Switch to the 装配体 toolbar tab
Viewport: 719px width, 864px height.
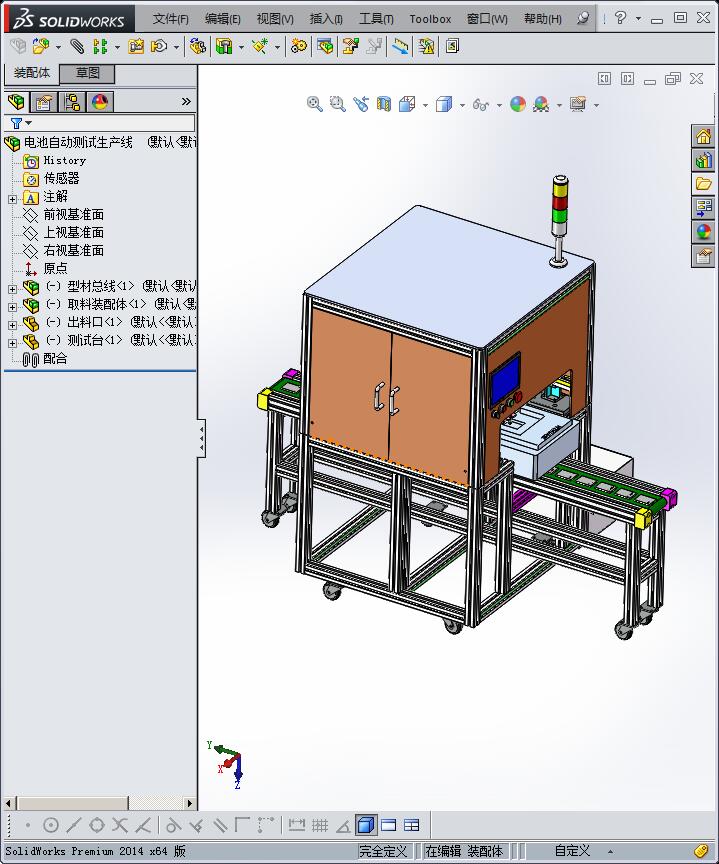point(31,73)
